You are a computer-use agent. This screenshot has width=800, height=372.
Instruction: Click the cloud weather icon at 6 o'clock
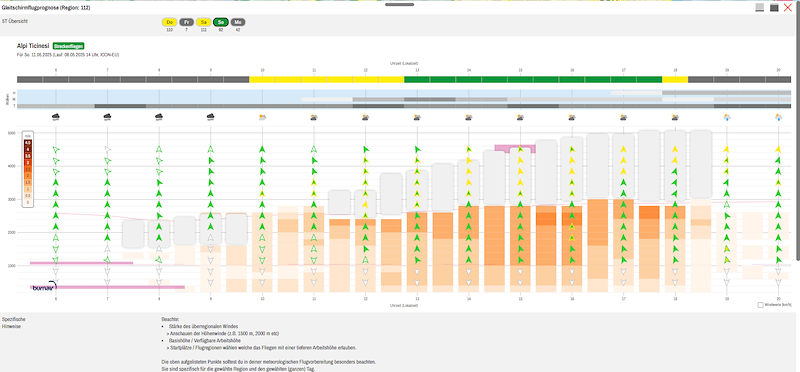[56, 117]
